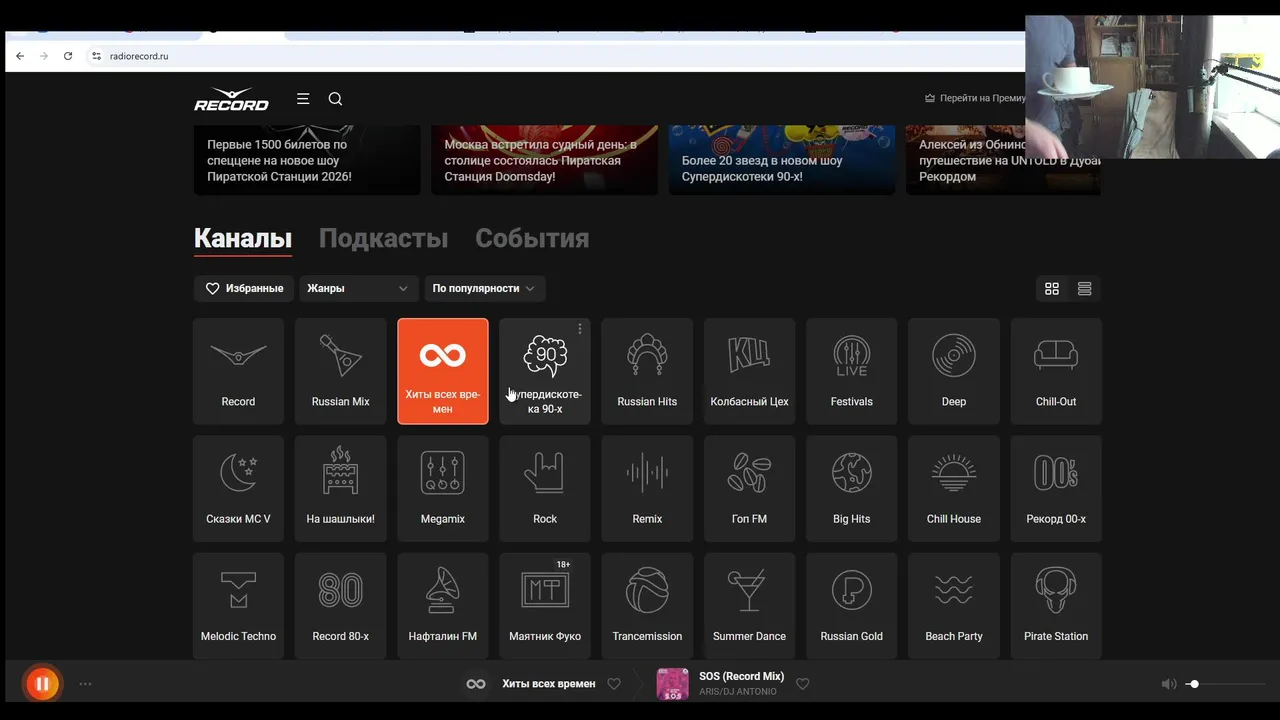Open Алексей из Обнинска news
Screen dimensions: 1280x720
click(x=1003, y=160)
